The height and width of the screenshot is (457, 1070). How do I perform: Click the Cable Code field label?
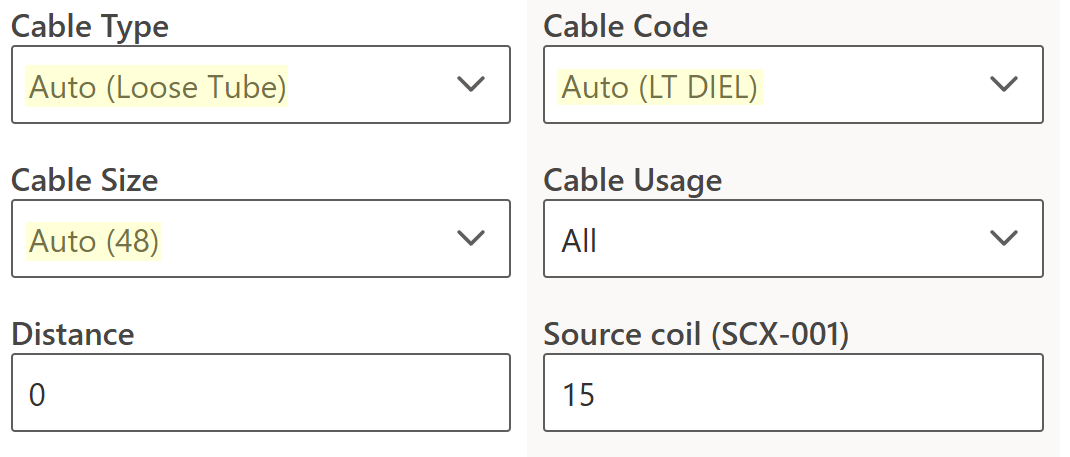[x=625, y=27]
